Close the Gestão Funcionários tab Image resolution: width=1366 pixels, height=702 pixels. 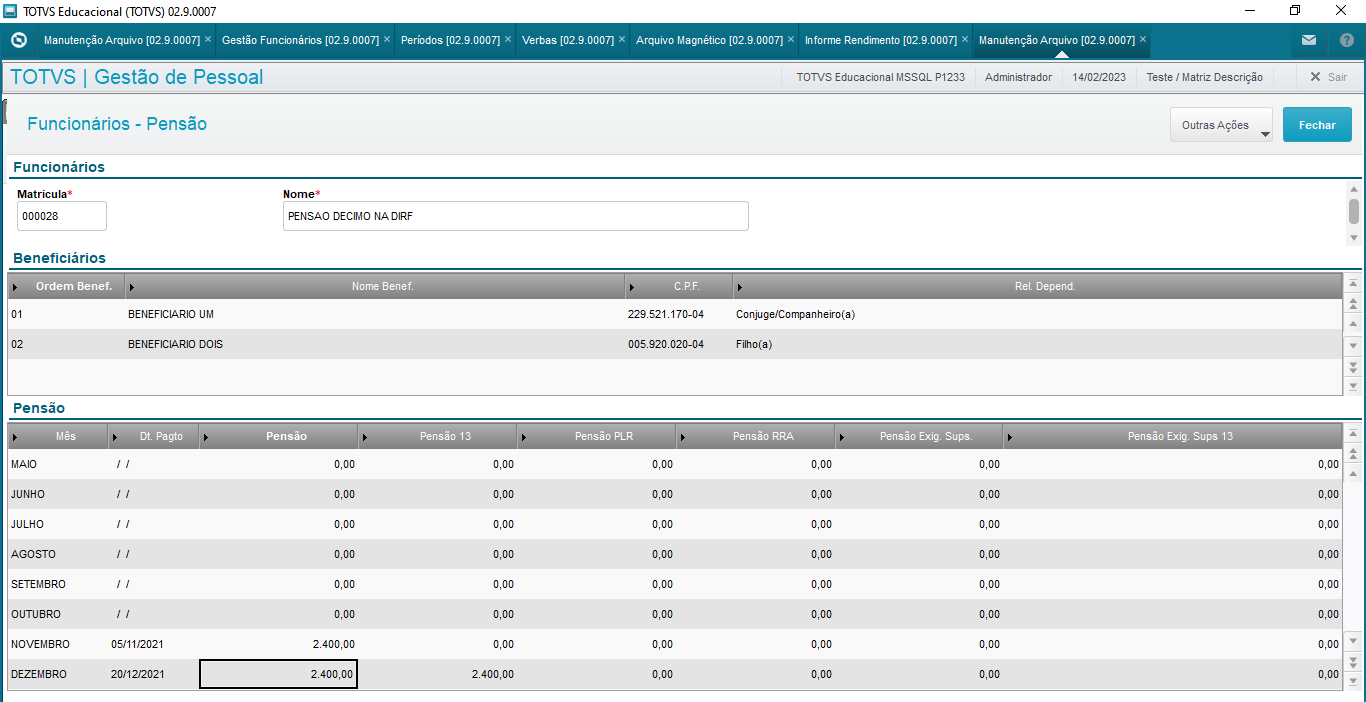pyautogui.click(x=387, y=40)
